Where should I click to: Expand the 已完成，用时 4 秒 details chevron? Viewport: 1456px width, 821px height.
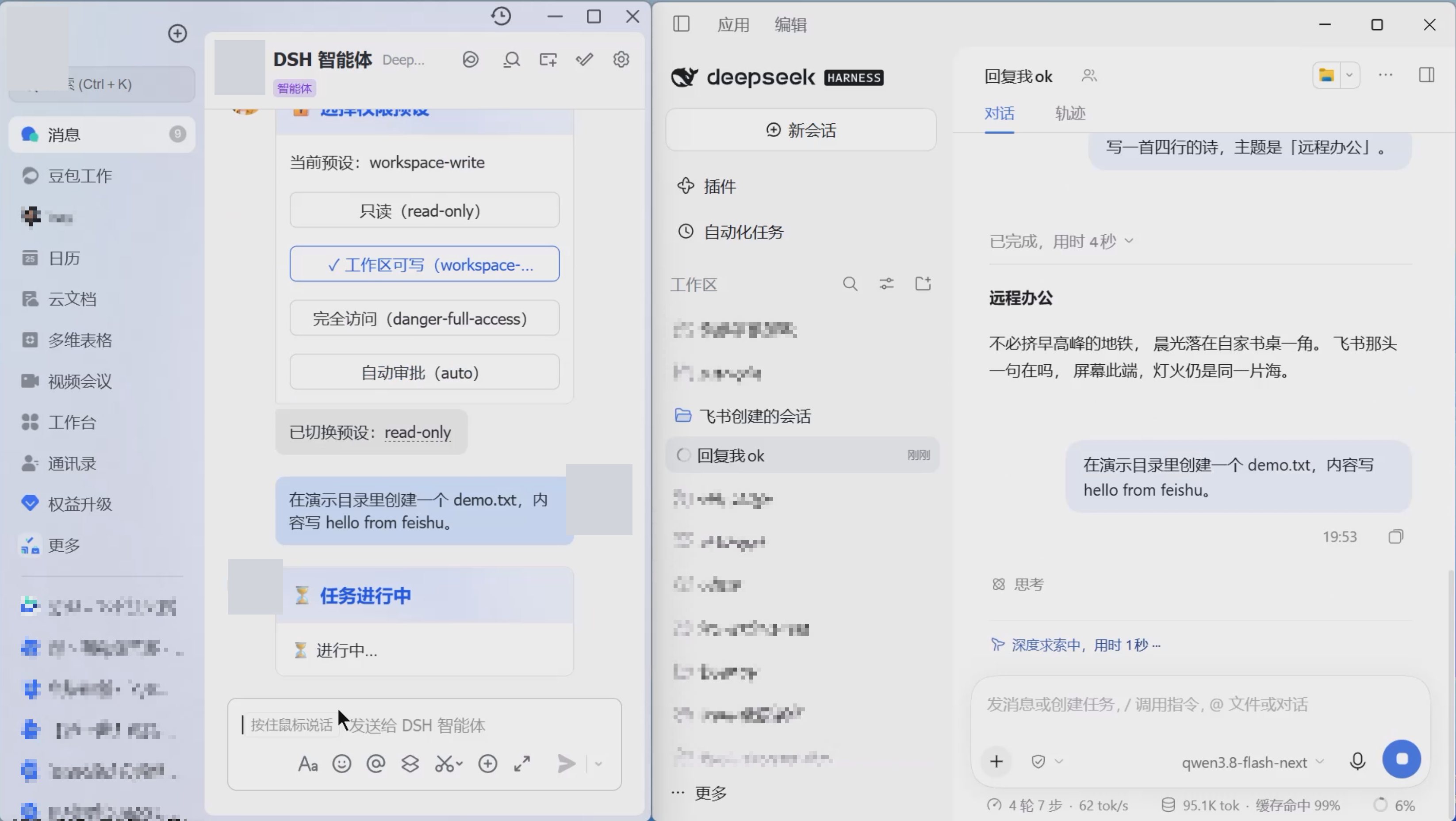pos(1129,241)
